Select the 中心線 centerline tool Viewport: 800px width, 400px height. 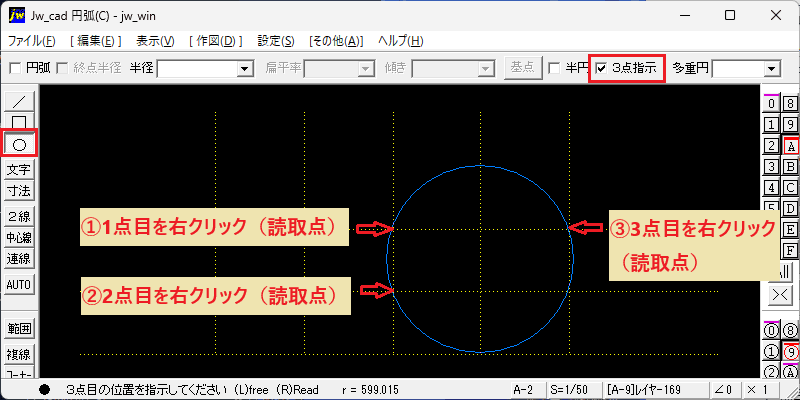coord(19,237)
